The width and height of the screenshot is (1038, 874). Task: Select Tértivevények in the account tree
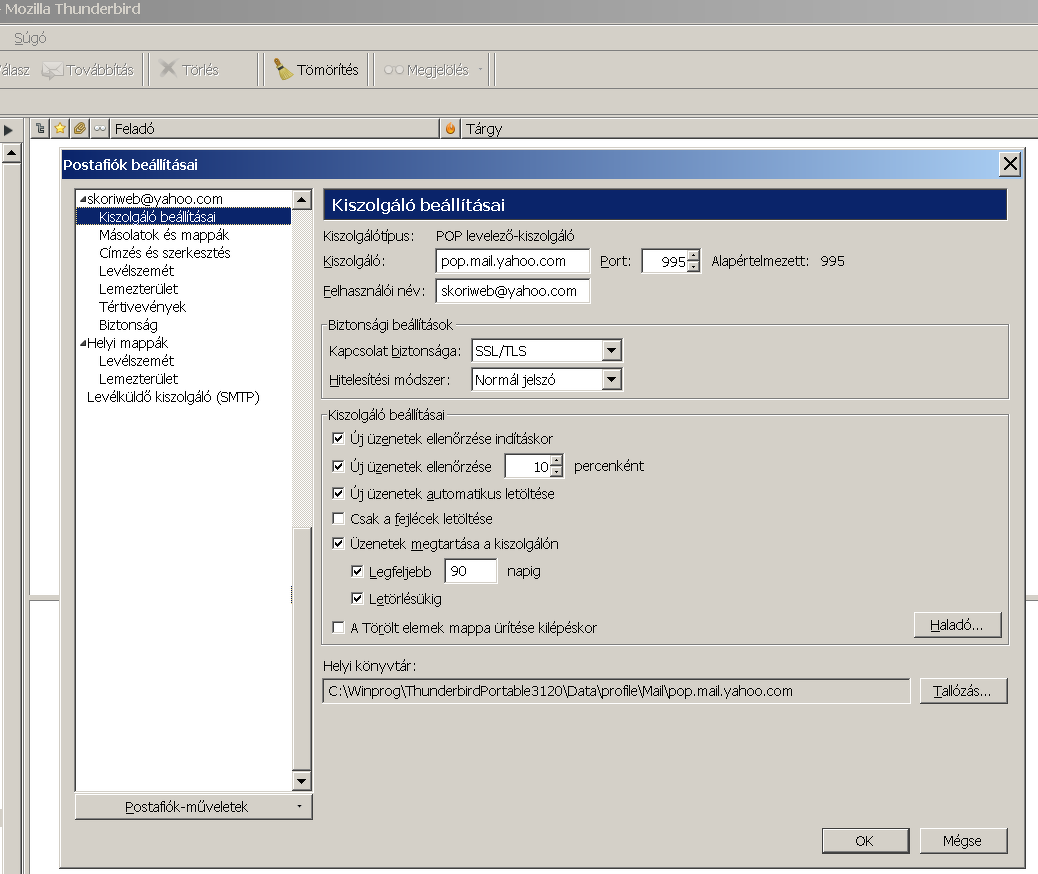142,307
